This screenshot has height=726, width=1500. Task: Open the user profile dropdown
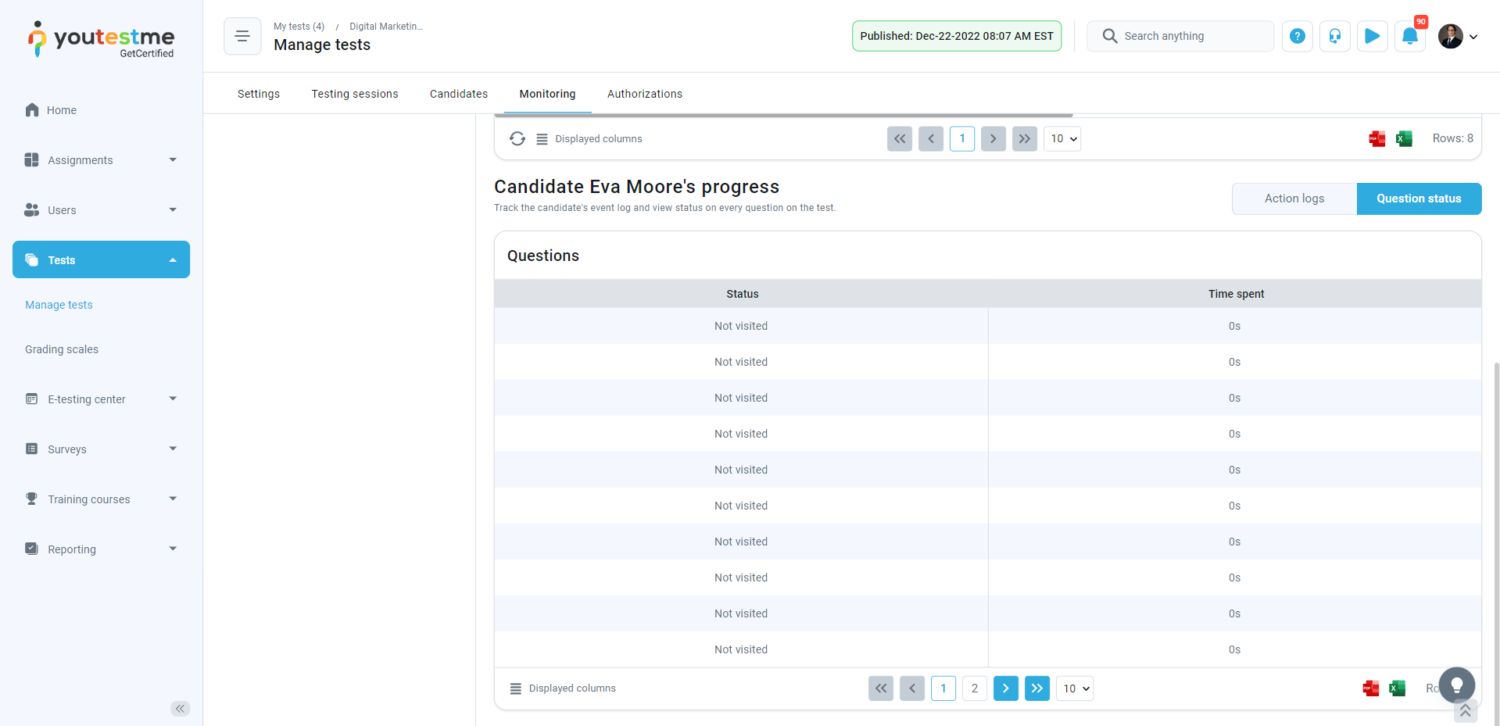click(x=1458, y=36)
